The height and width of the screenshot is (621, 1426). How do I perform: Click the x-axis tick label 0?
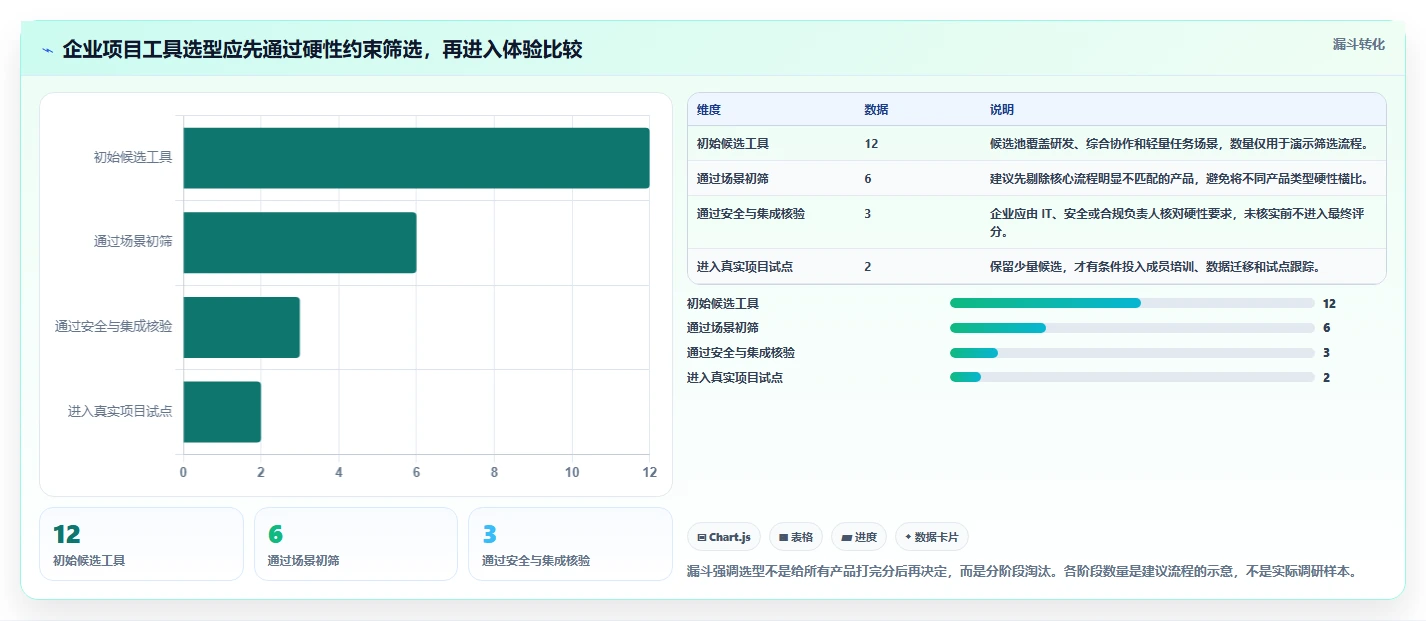[183, 472]
